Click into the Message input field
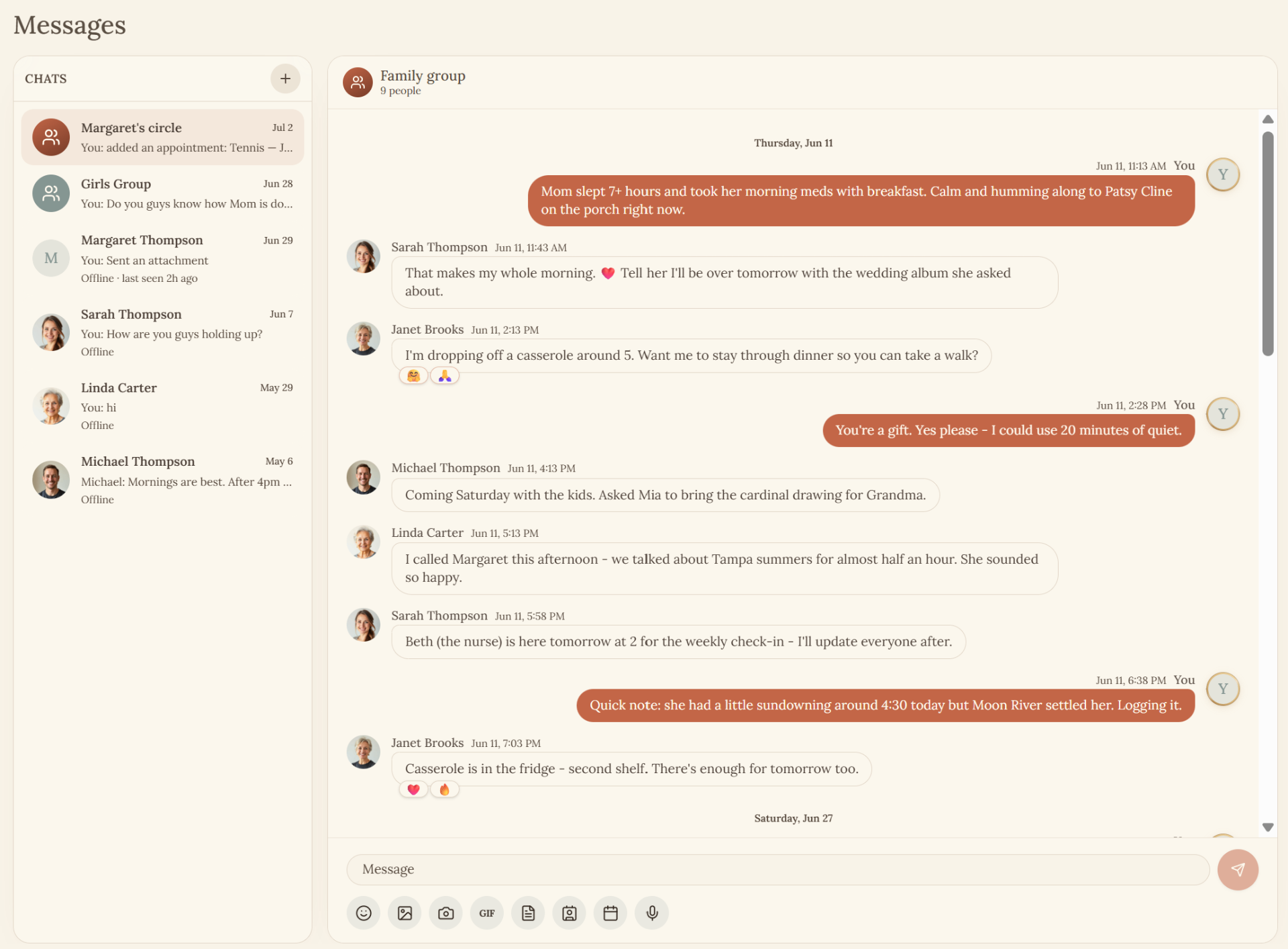The width and height of the screenshot is (1288, 949). point(777,870)
